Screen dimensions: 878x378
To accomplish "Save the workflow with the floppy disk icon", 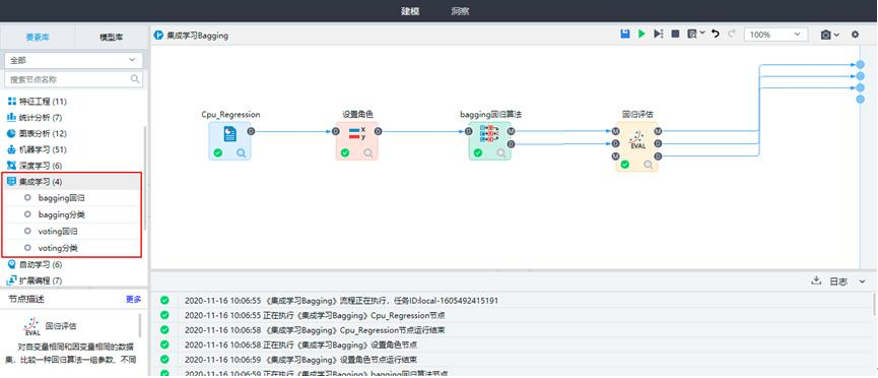I will coord(625,34).
